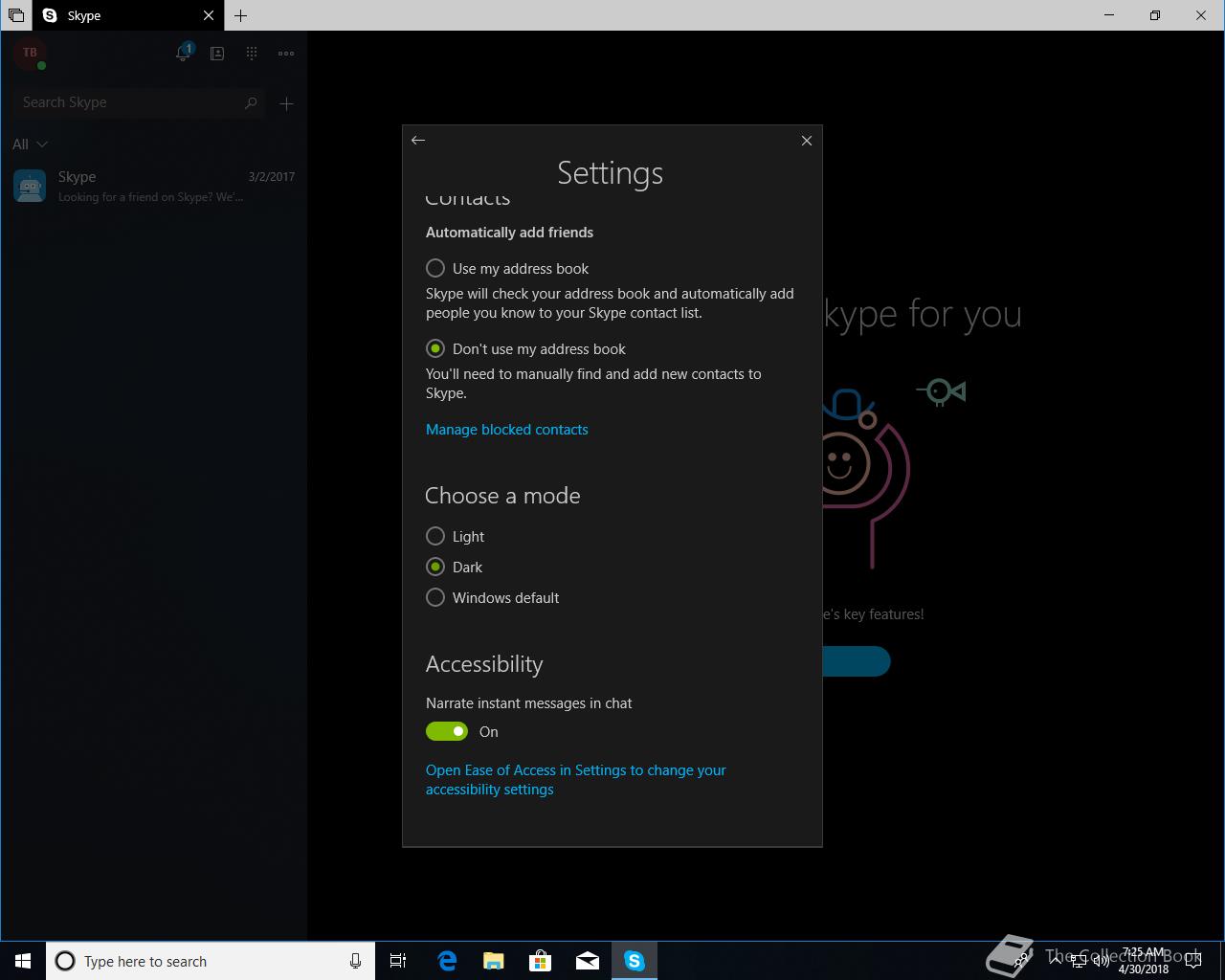1225x980 pixels.
Task: Click the search magnifier icon
Action: (x=251, y=102)
